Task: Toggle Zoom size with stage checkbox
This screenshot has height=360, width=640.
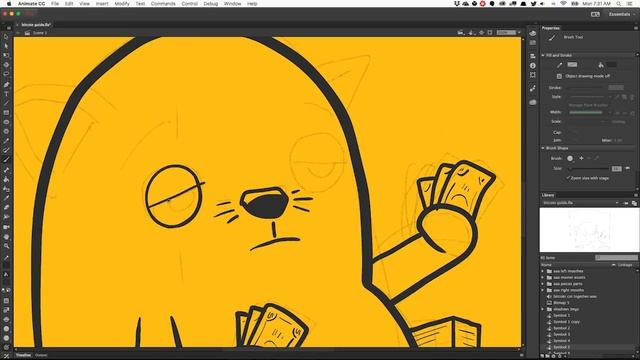Action: pyautogui.click(x=568, y=178)
